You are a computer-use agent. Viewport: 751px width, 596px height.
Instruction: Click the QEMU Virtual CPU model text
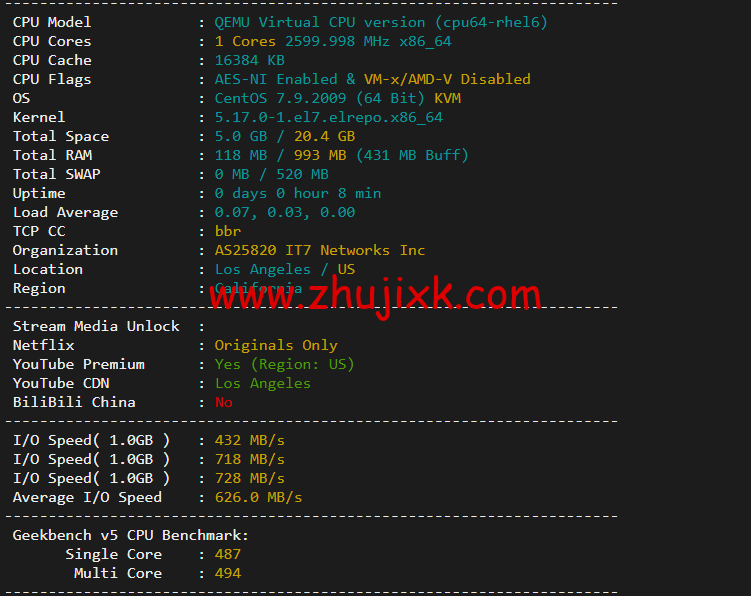(381, 23)
